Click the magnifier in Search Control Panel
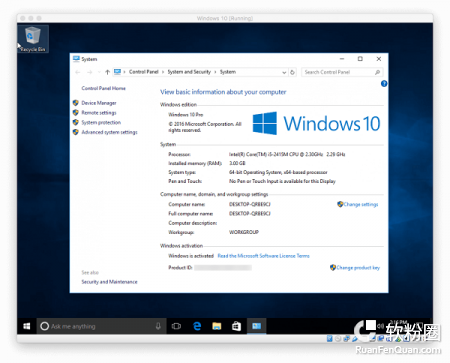Screen dimensions: 450x363 pyautogui.click(x=377, y=72)
